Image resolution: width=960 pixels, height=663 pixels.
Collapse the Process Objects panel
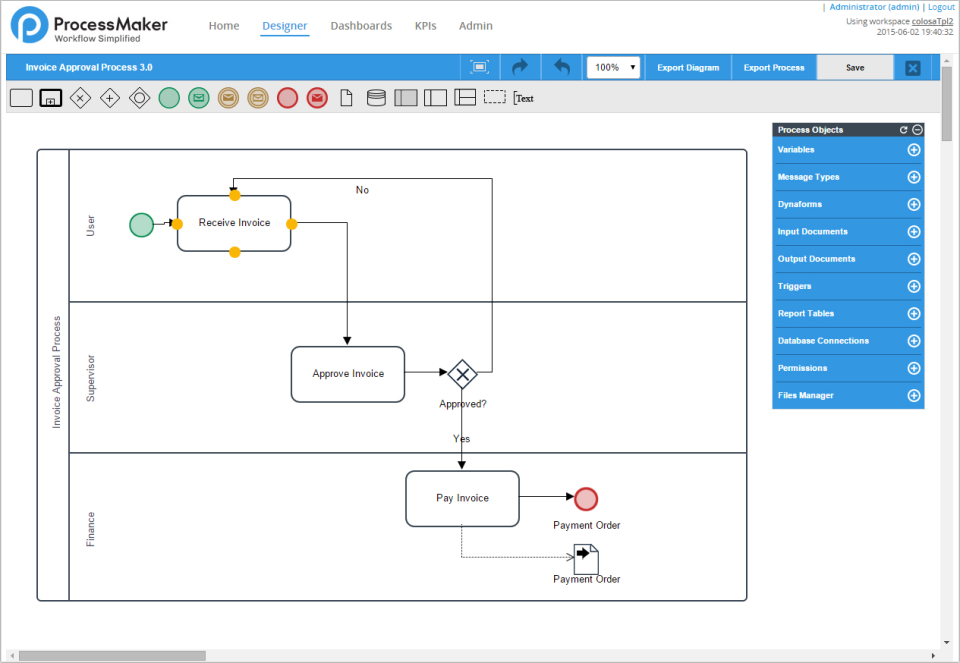click(917, 129)
